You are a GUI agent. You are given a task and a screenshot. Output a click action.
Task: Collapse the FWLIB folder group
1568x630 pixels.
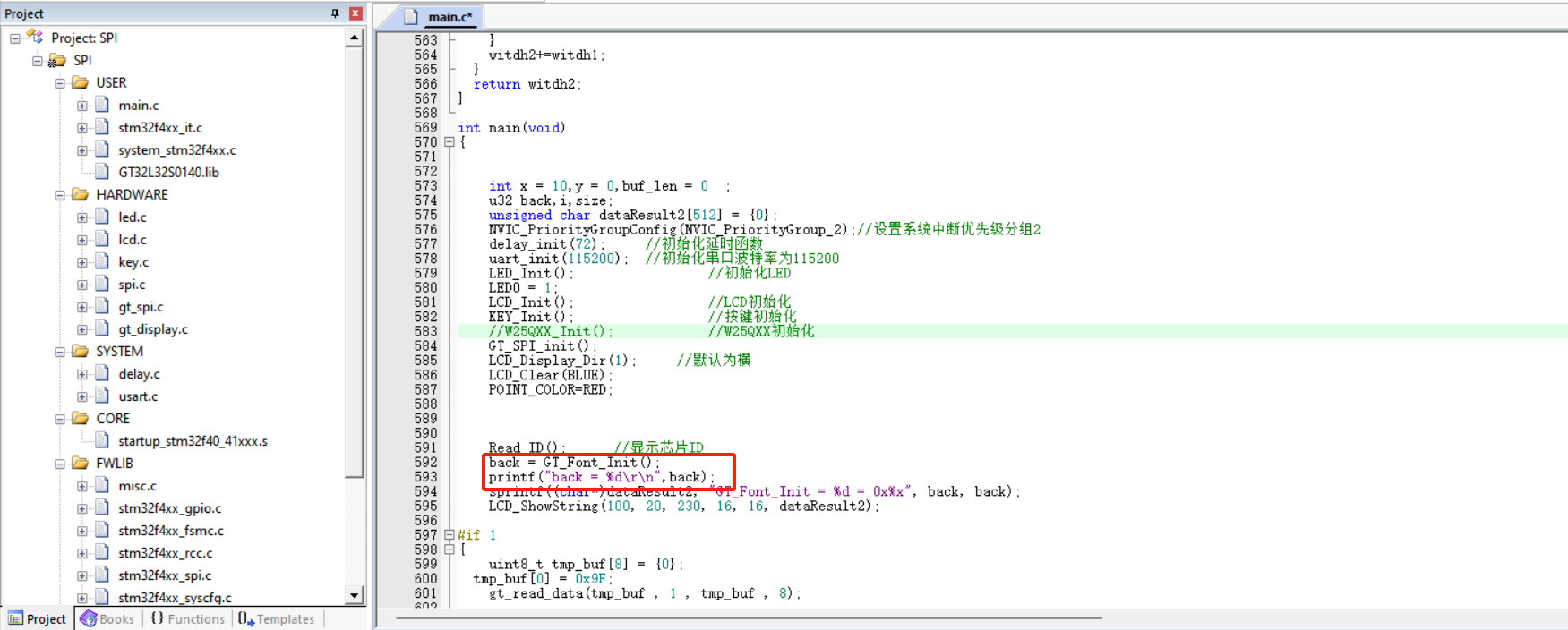[60, 464]
